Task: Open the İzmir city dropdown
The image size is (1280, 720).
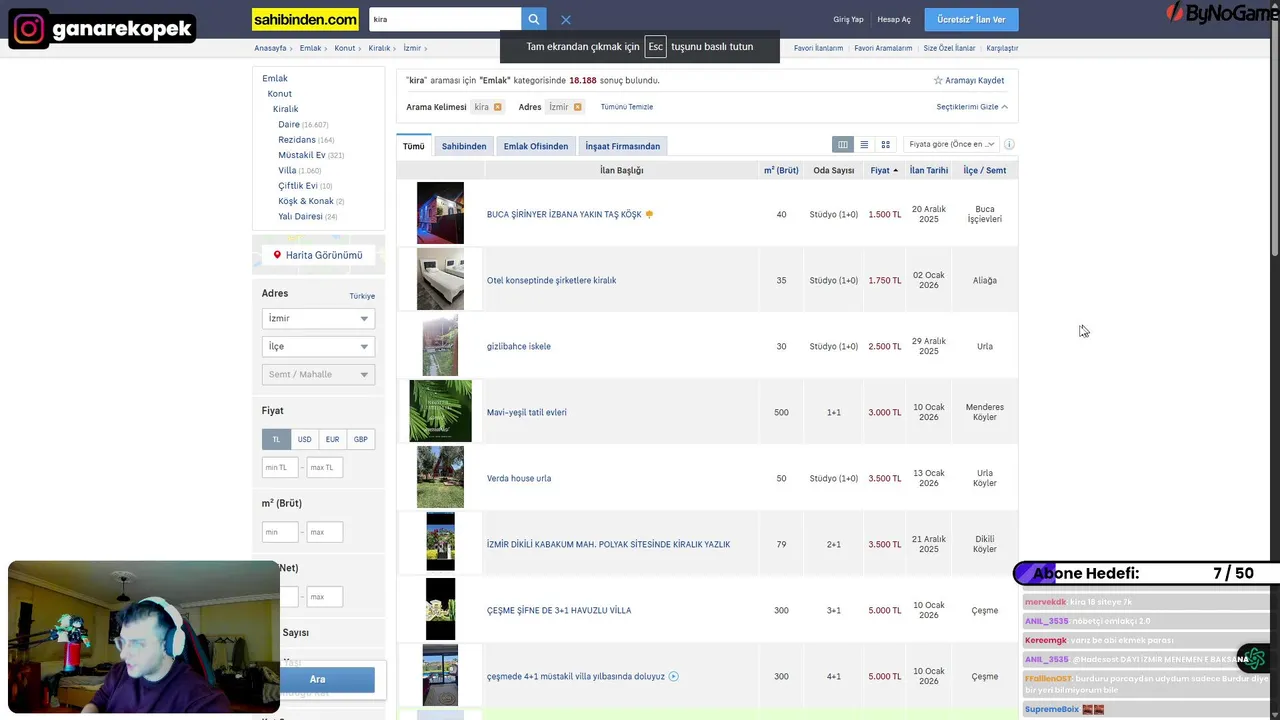Action: (x=318, y=318)
